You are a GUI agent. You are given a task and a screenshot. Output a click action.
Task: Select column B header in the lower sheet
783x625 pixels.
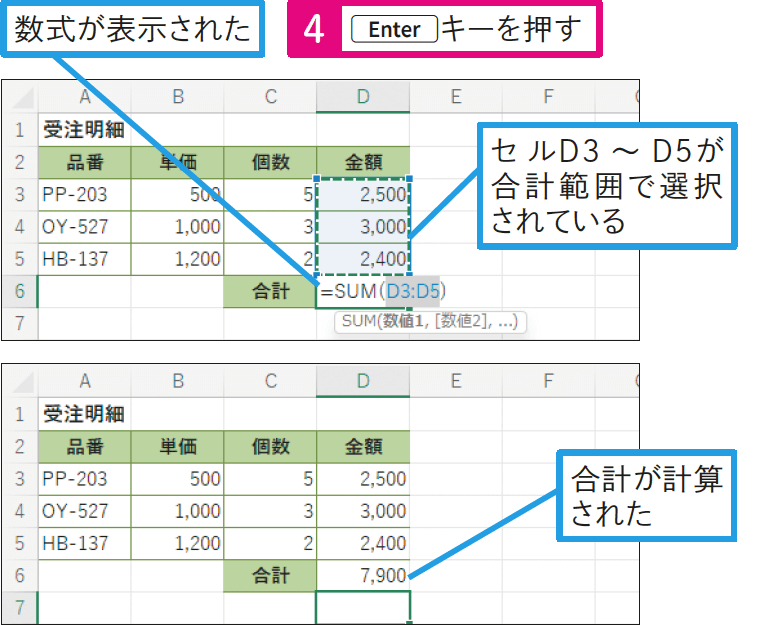[x=177, y=381]
